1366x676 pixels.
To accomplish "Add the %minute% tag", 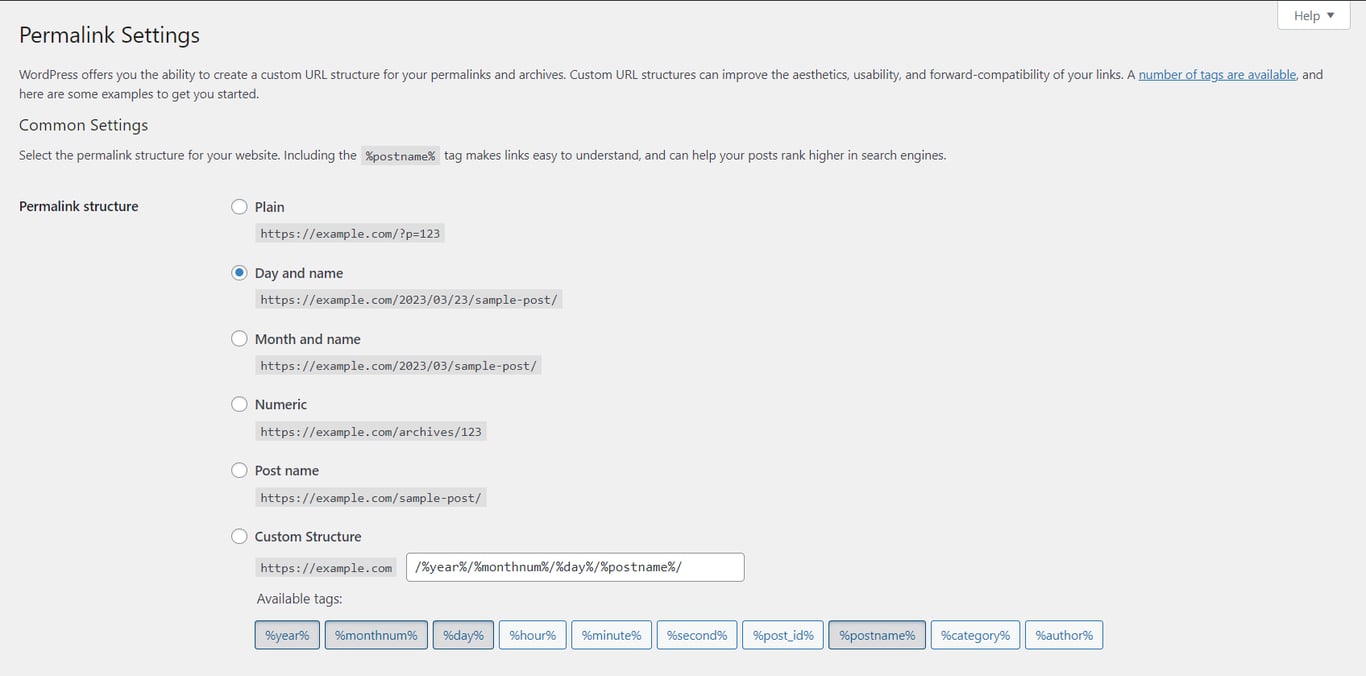I will click(611, 634).
